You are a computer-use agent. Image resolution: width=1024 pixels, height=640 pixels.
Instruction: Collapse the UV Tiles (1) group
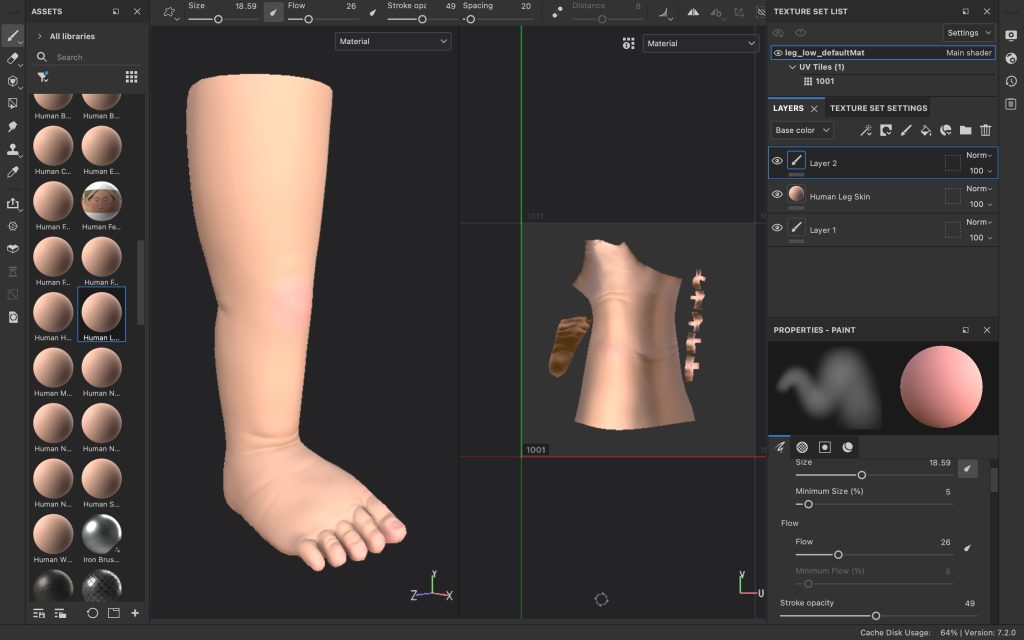[x=792, y=67]
